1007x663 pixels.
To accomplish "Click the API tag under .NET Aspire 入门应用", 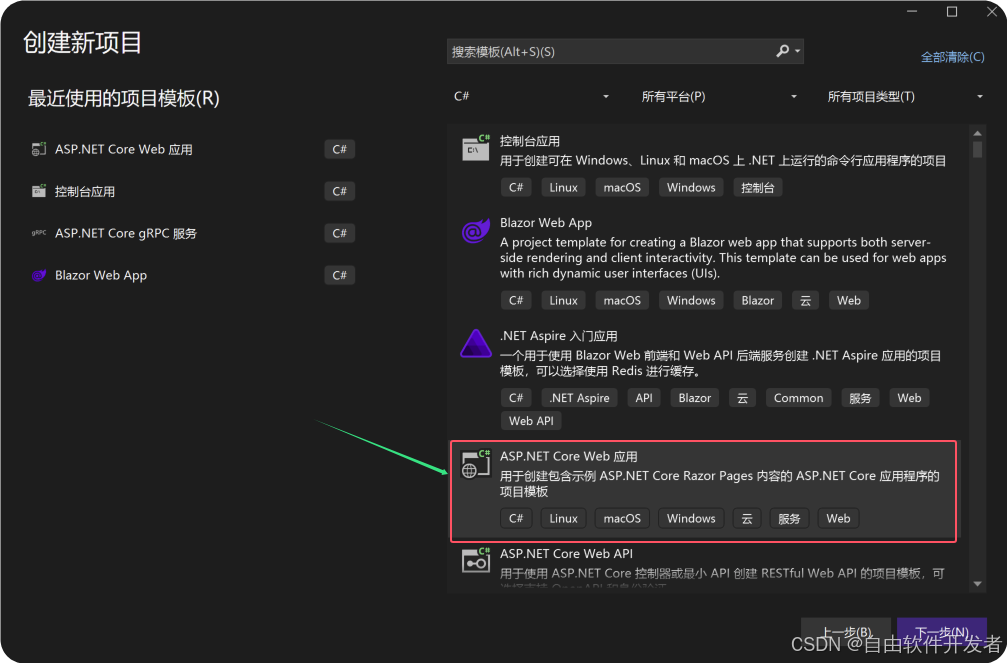I will click(x=644, y=398).
